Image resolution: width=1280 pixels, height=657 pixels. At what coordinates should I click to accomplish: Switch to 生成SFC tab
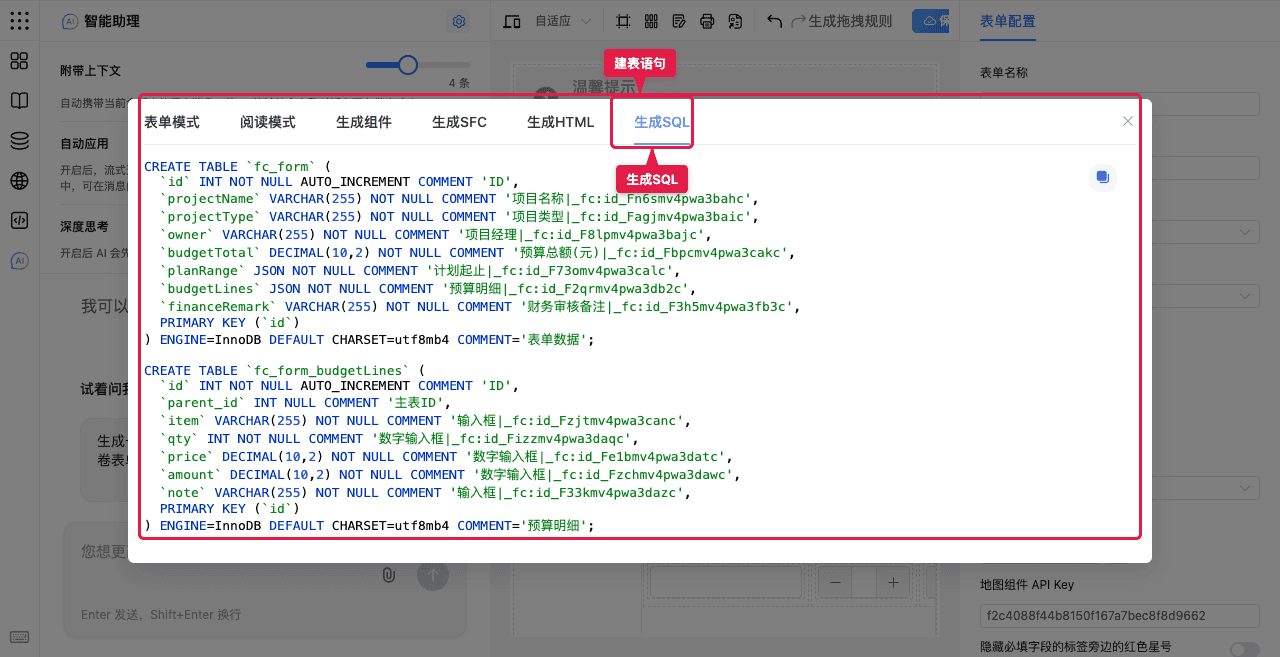click(x=460, y=122)
